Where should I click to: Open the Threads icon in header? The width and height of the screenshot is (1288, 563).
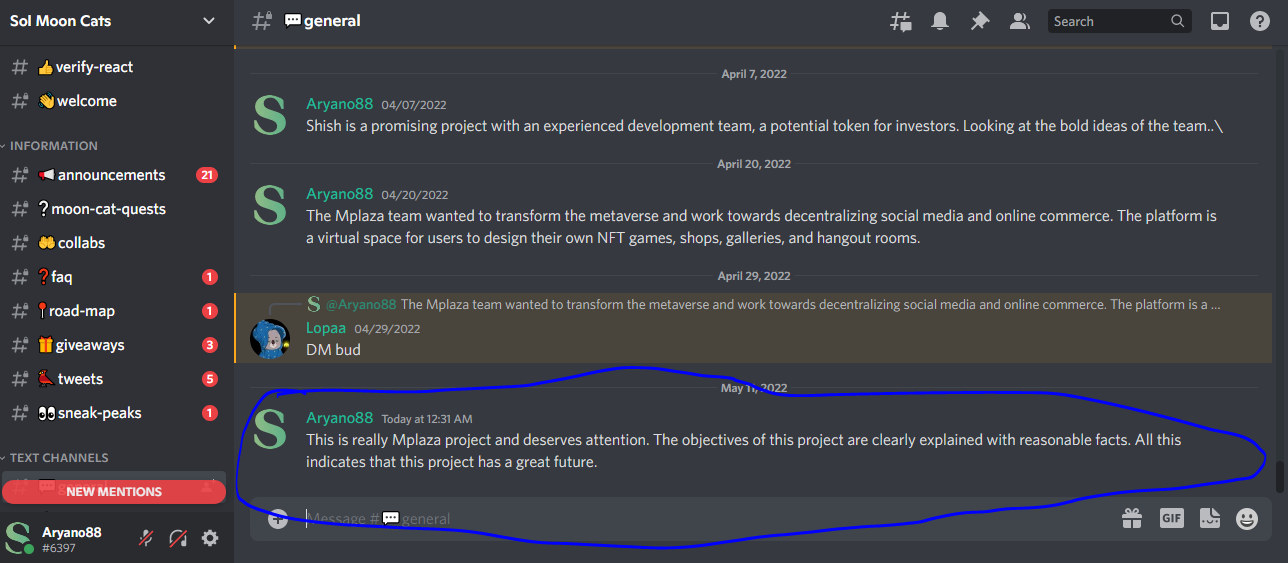[900, 21]
